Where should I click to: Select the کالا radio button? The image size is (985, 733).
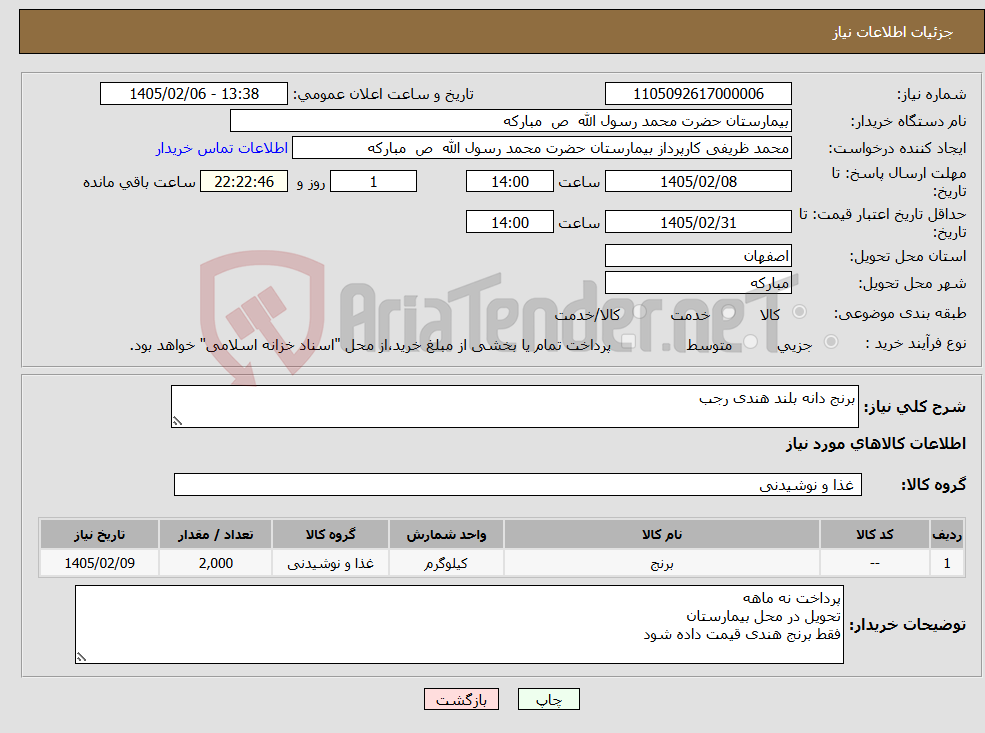[x=800, y=312]
